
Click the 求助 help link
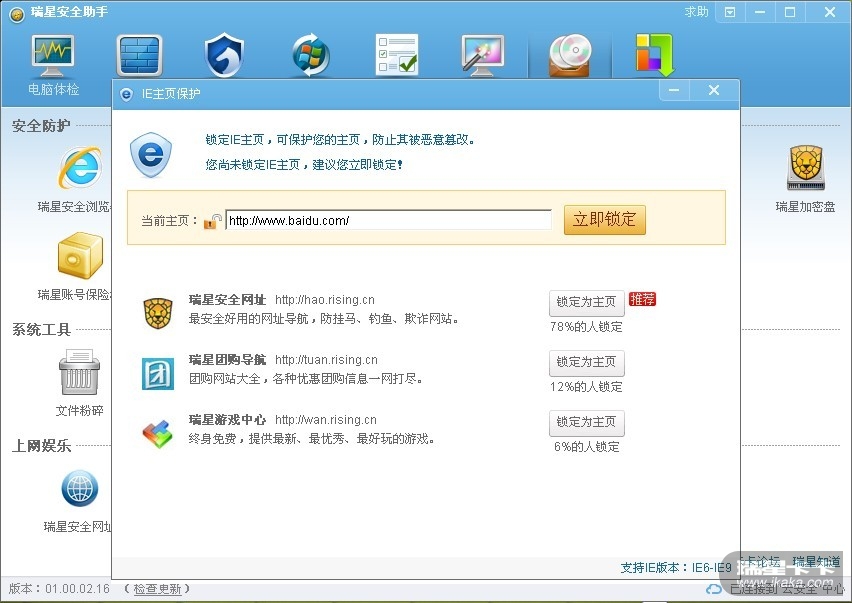pyautogui.click(x=697, y=12)
